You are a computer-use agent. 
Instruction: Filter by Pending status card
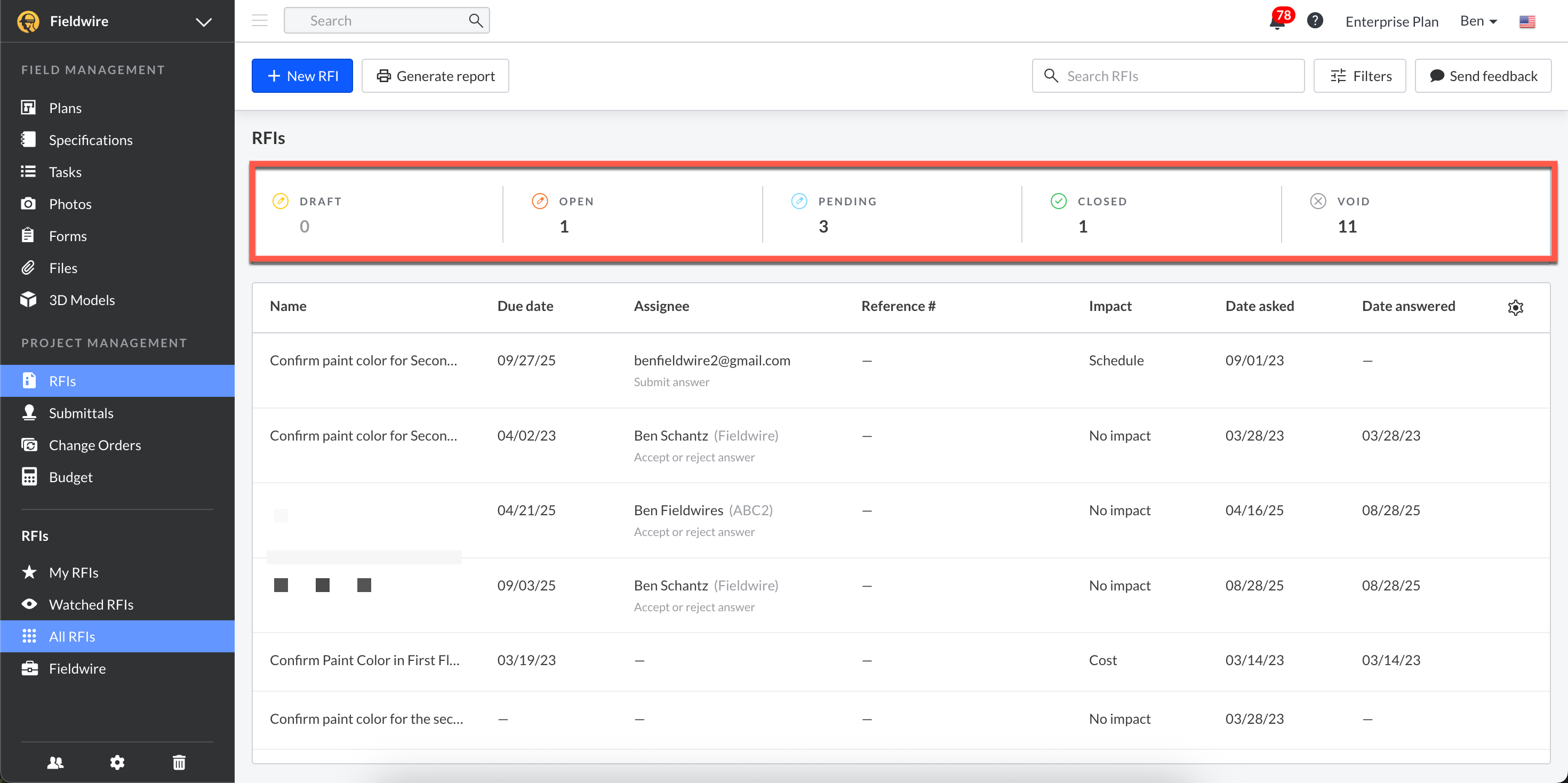click(847, 214)
